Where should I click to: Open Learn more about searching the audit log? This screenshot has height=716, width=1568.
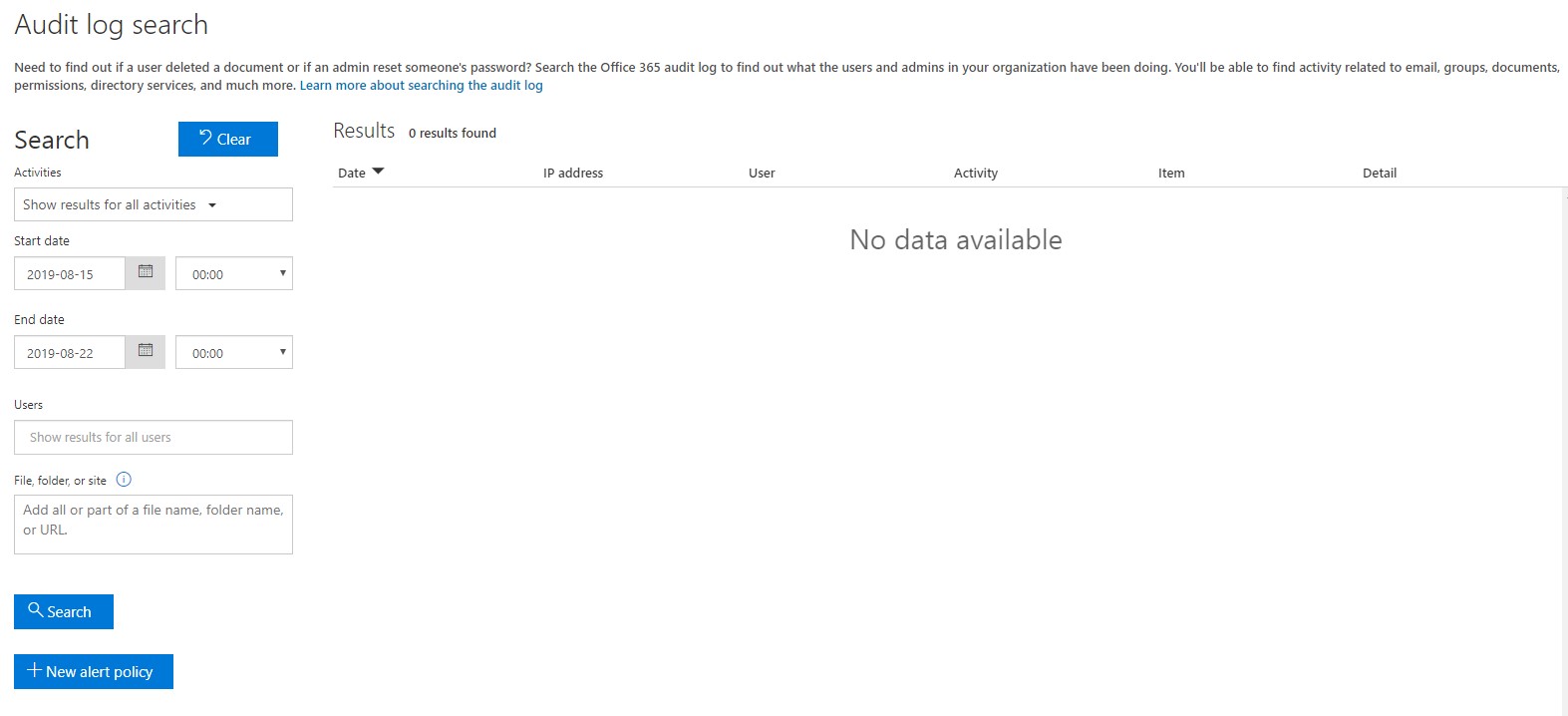[422, 86]
